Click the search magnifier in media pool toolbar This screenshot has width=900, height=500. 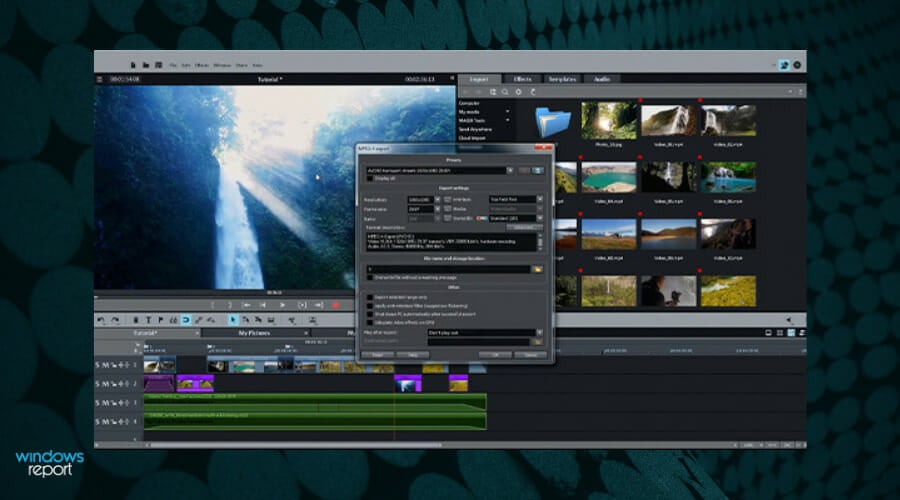tap(505, 92)
